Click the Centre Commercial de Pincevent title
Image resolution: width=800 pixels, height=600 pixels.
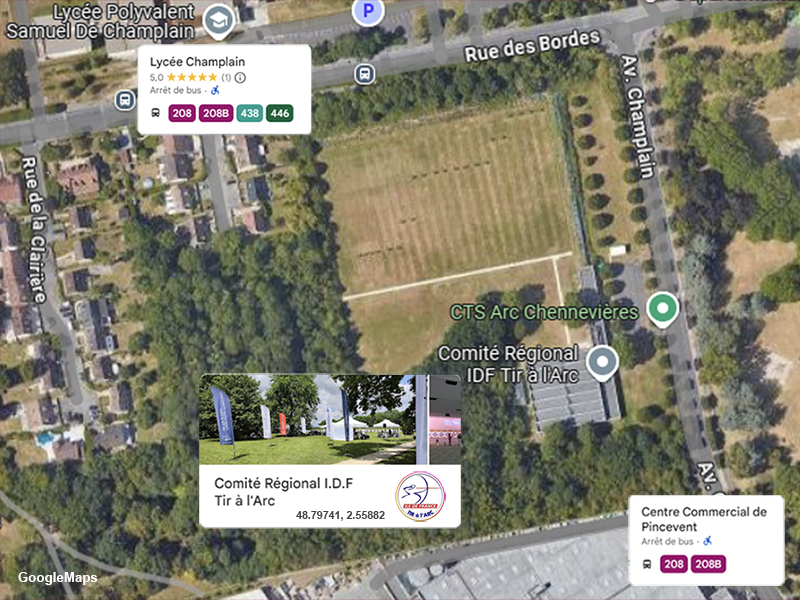tap(704, 519)
